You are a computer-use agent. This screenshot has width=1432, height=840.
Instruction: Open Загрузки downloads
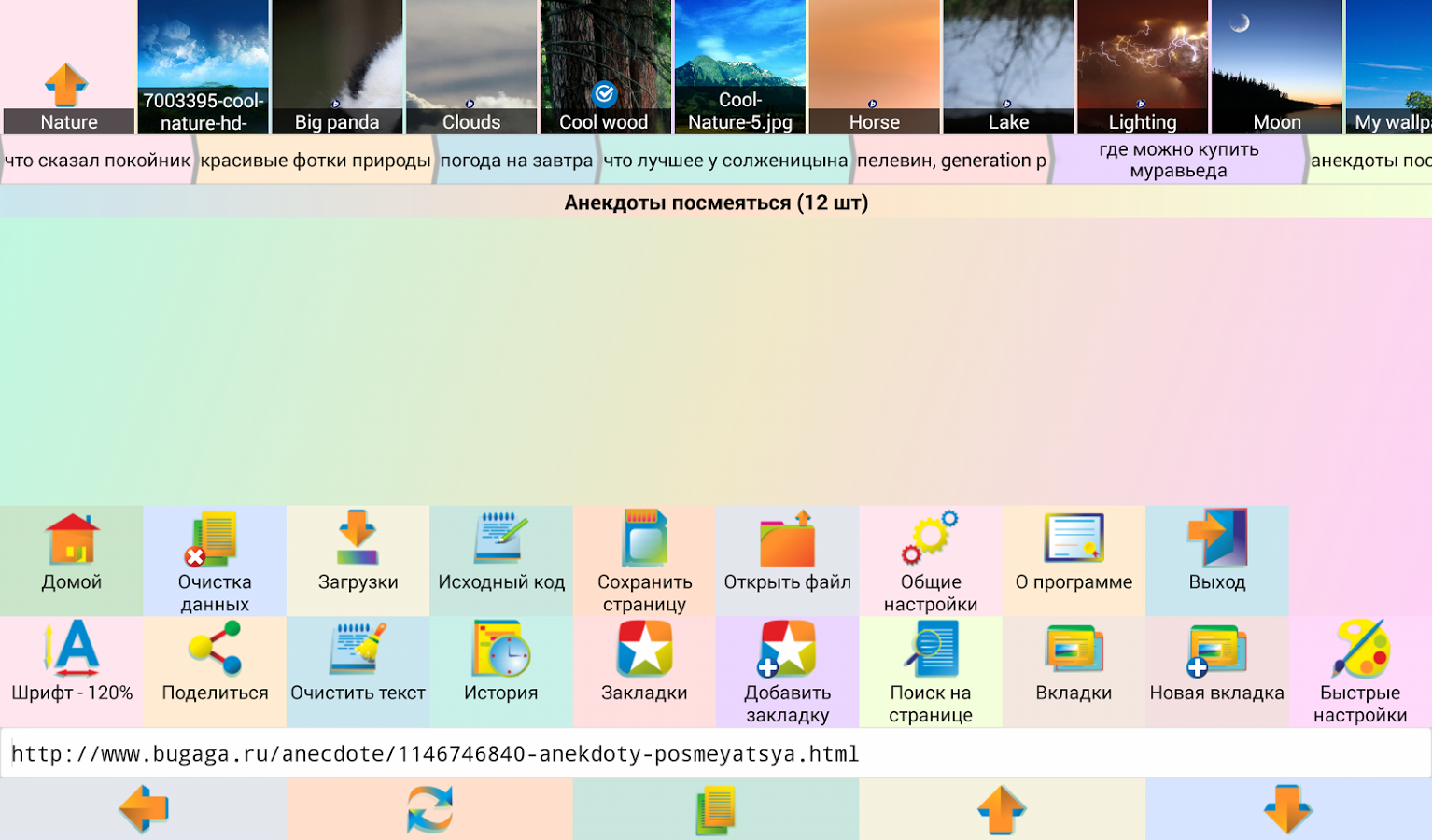[x=358, y=560]
